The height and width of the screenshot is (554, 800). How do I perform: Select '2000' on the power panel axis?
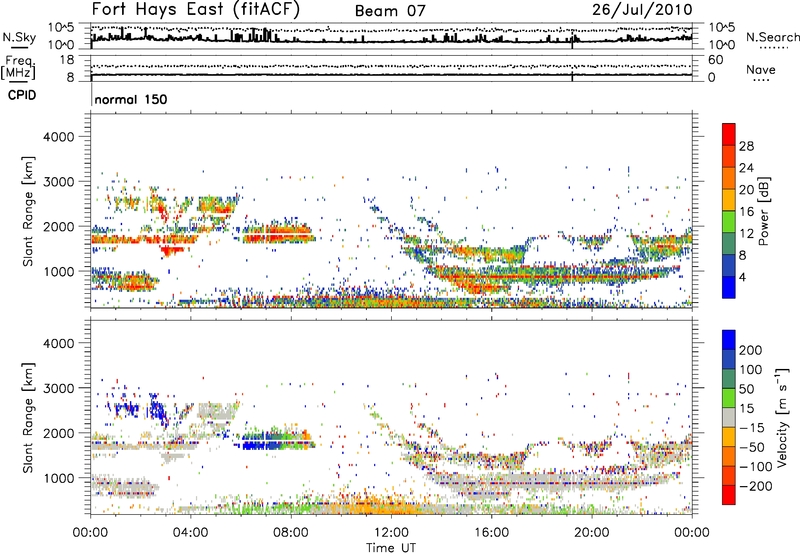[x=59, y=226]
